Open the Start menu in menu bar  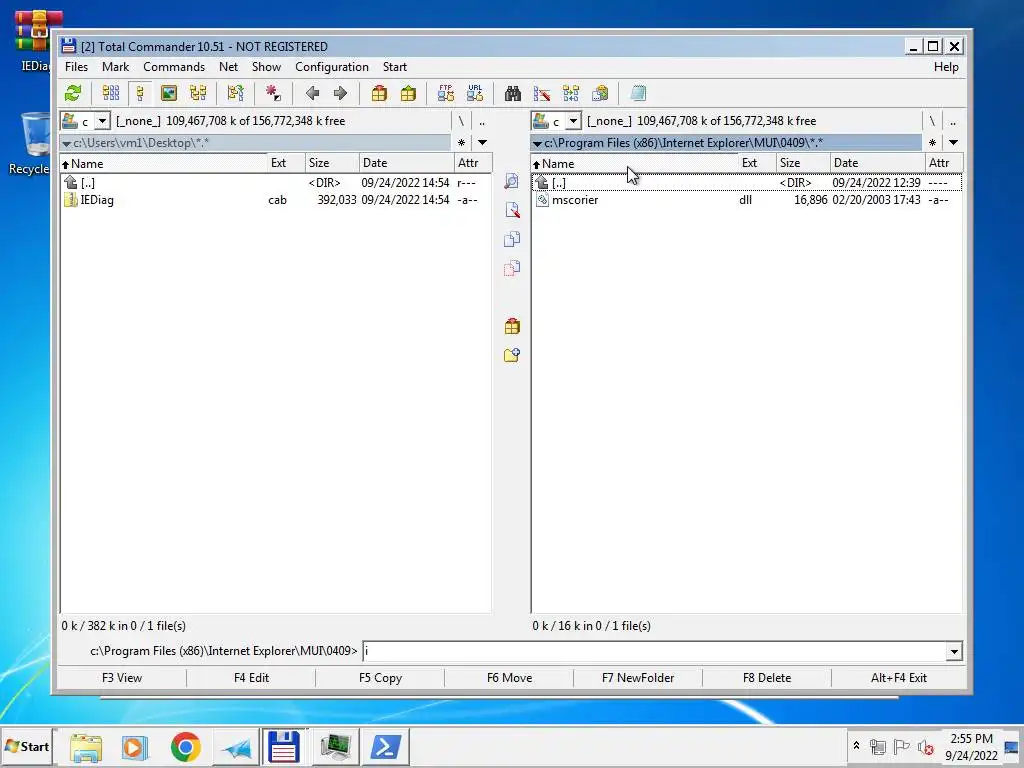point(394,67)
